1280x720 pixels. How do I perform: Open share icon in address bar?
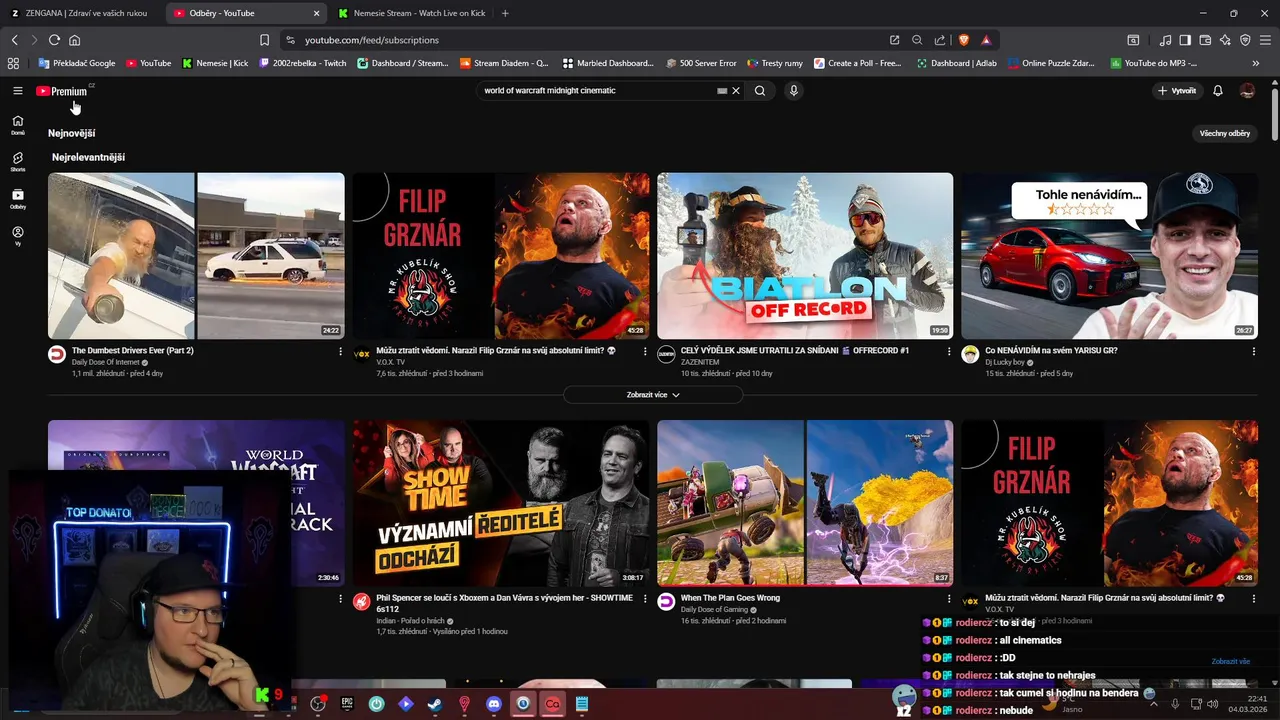pyautogui.click(x=940, y=40)
